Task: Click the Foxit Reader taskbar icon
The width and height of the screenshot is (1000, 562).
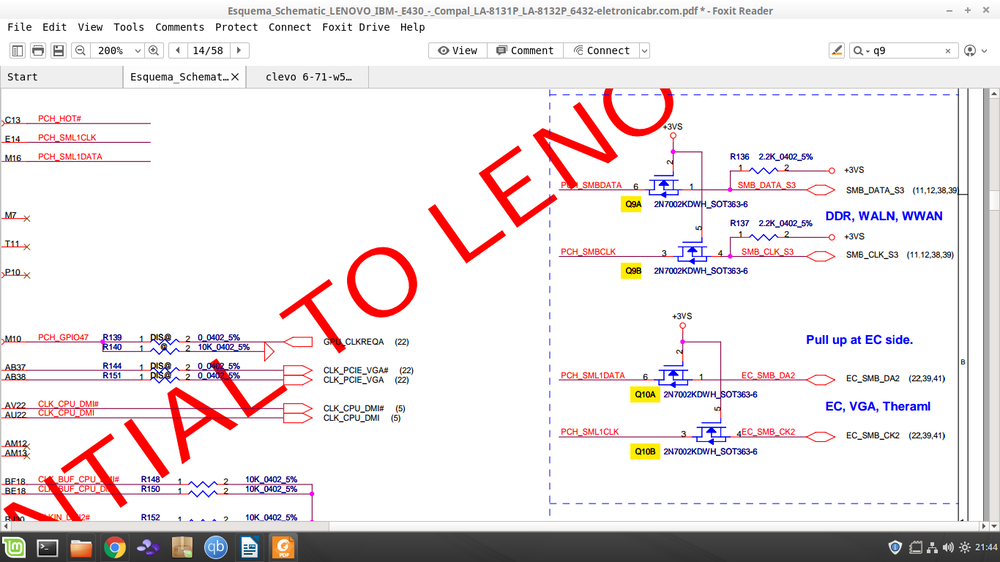Action: (x=283, y=547)
